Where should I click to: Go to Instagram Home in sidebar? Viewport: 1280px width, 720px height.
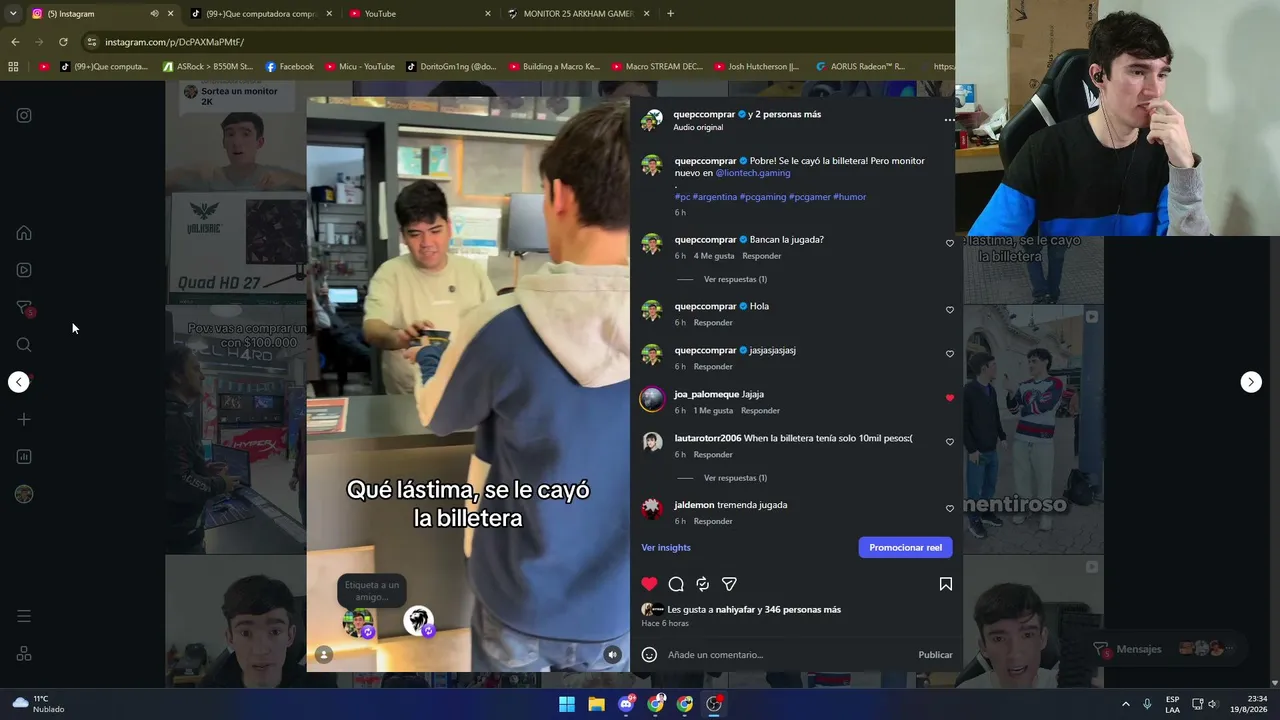24,233
